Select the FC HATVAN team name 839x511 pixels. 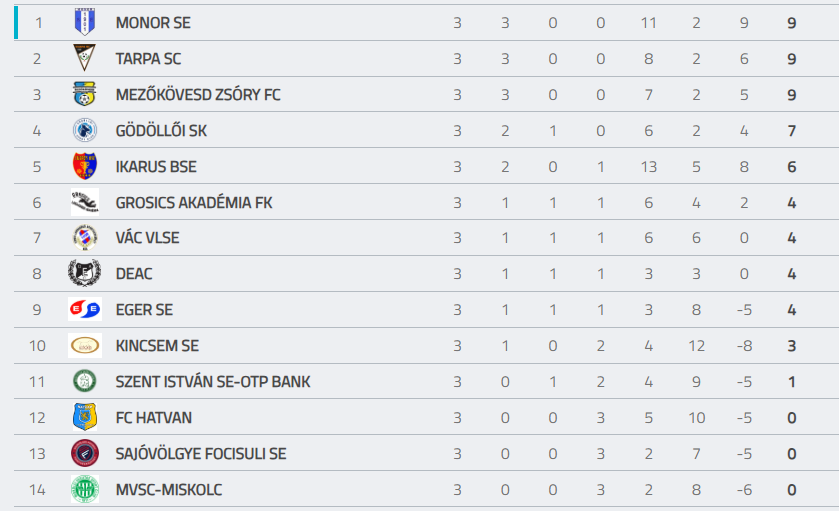point(154,417)
